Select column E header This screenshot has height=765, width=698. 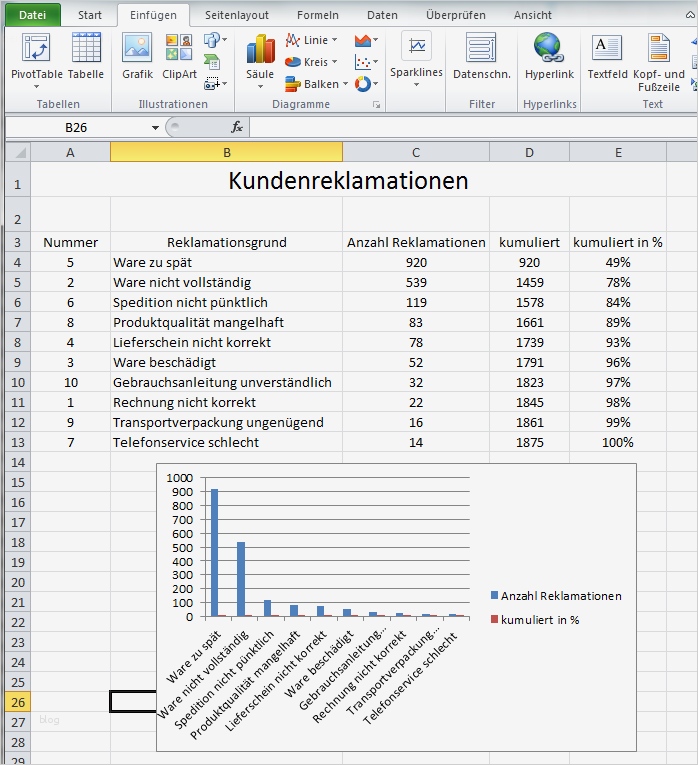[618, 153]
